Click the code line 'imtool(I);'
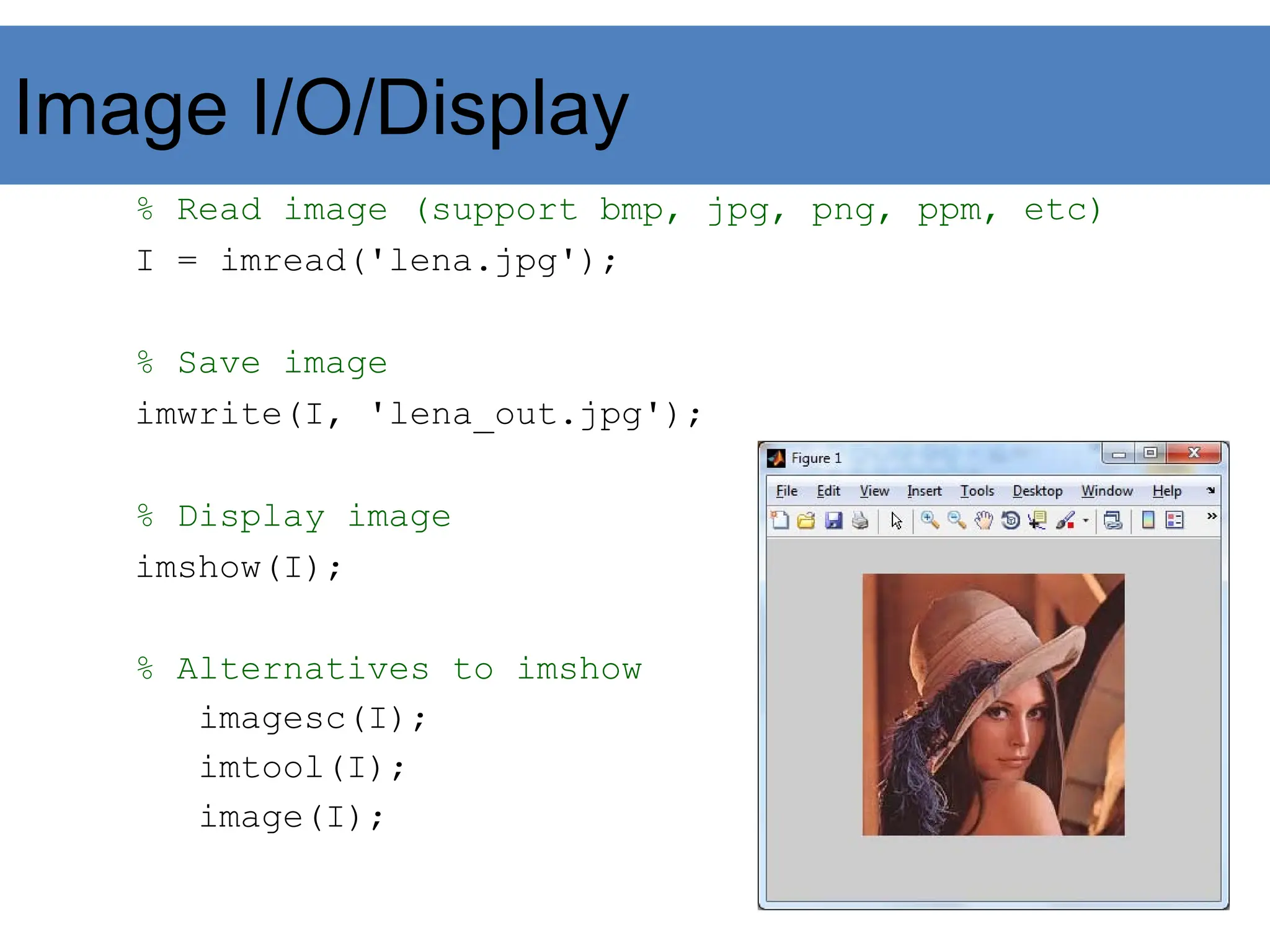This screenshot has height=952, width=1270. point(303,768)
